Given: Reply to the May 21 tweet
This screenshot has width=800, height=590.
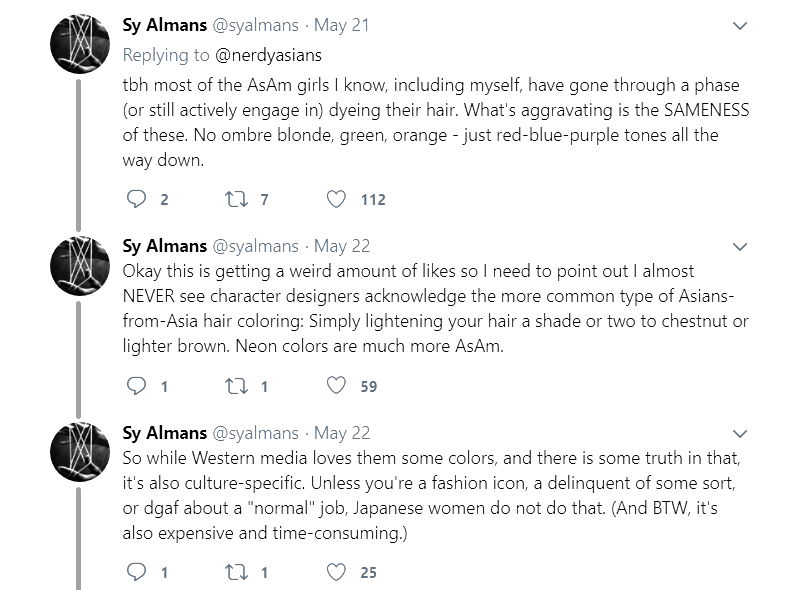Looking at the screenshot, I should pyautogui.click(x=138, y=199).
